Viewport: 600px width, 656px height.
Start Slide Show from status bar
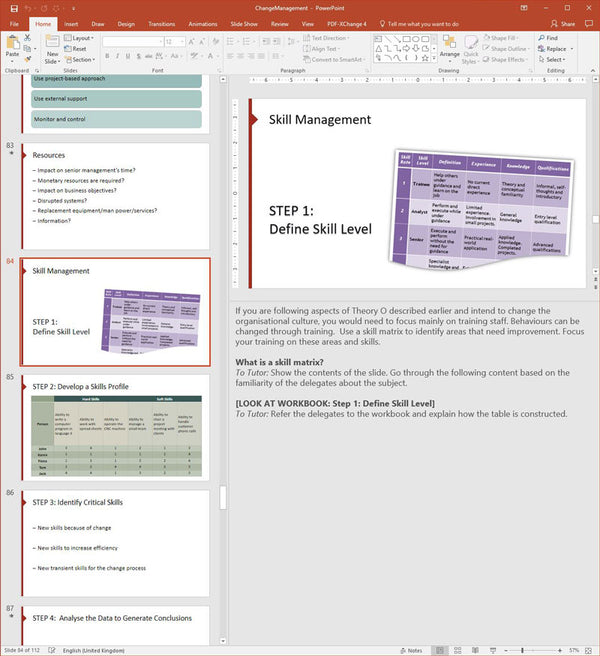(493, 651)
